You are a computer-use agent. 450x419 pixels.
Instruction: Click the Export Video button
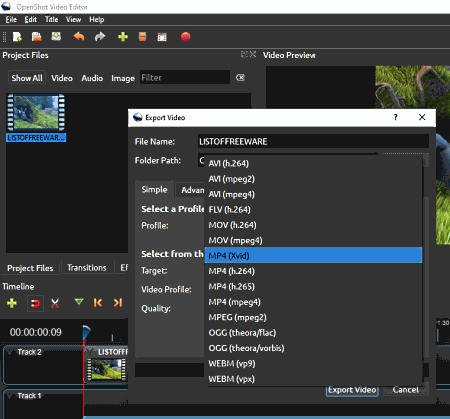[352, 390]
